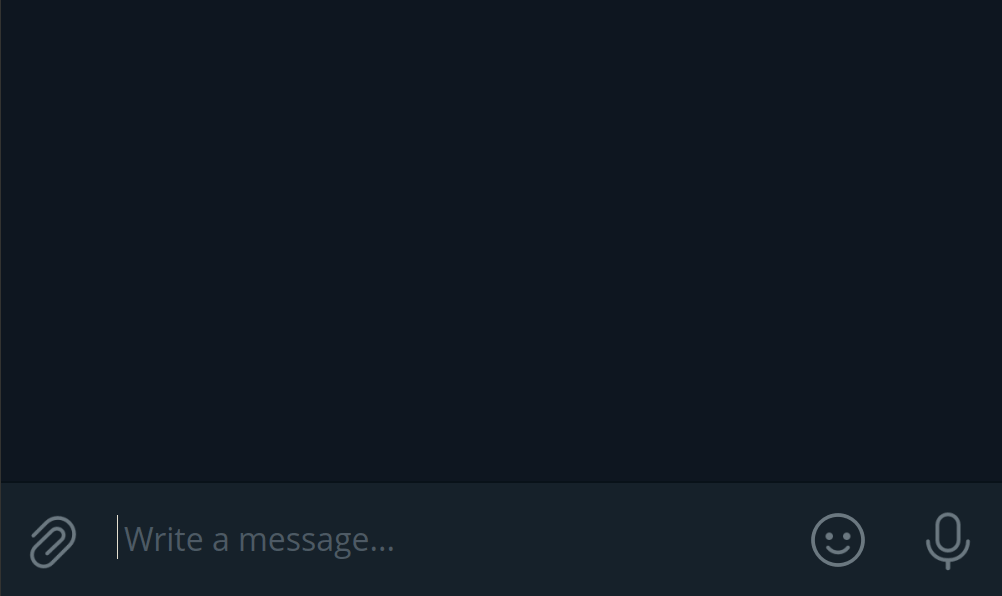Viewport: 1002px width, 596px height.
Task: Click the Write a message… placeholder
Action: (x=259, y=540)
